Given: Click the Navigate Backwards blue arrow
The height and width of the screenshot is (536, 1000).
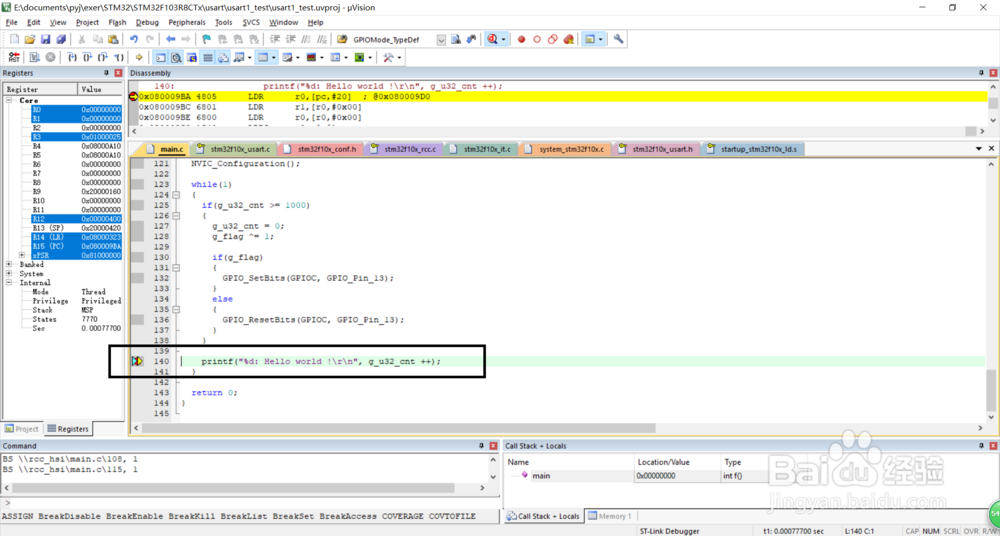Looking at the screenshot, I should [x=170, y=40].
